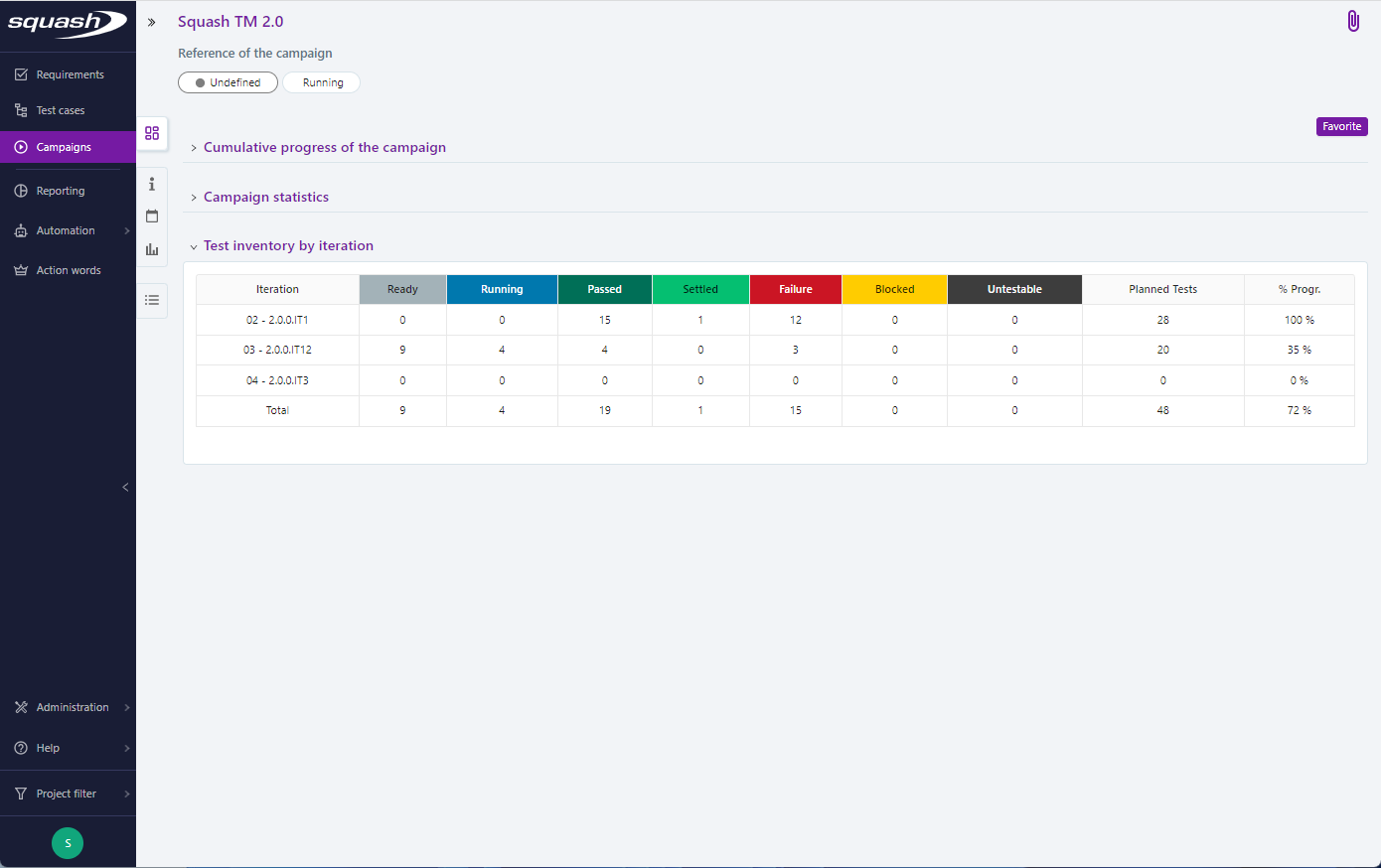
Task: Open iteration 02 - 2.0.0.IT1 link
Action: point(276,319)
